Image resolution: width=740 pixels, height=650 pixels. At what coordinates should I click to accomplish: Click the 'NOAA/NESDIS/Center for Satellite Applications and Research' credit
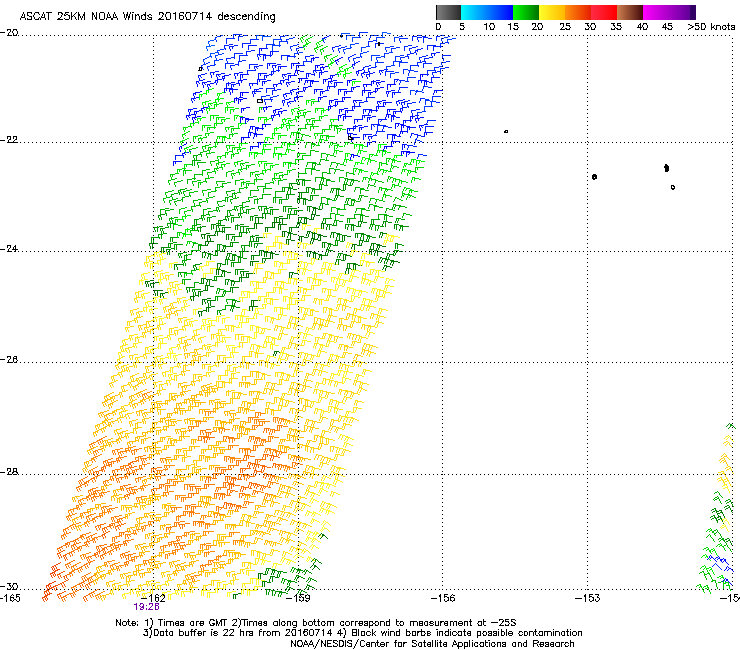point(432,644)
